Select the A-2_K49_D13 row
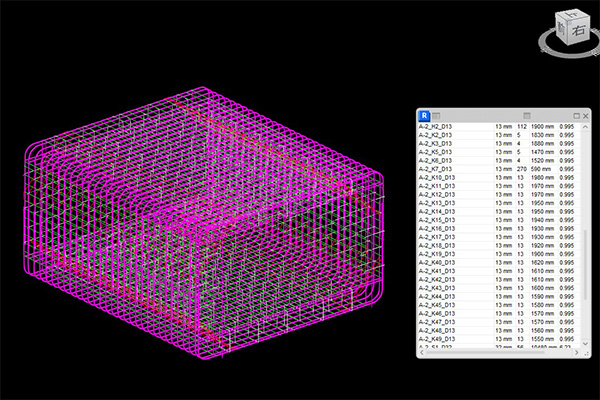This screenshot has height=400, width=600. point(499,339)
